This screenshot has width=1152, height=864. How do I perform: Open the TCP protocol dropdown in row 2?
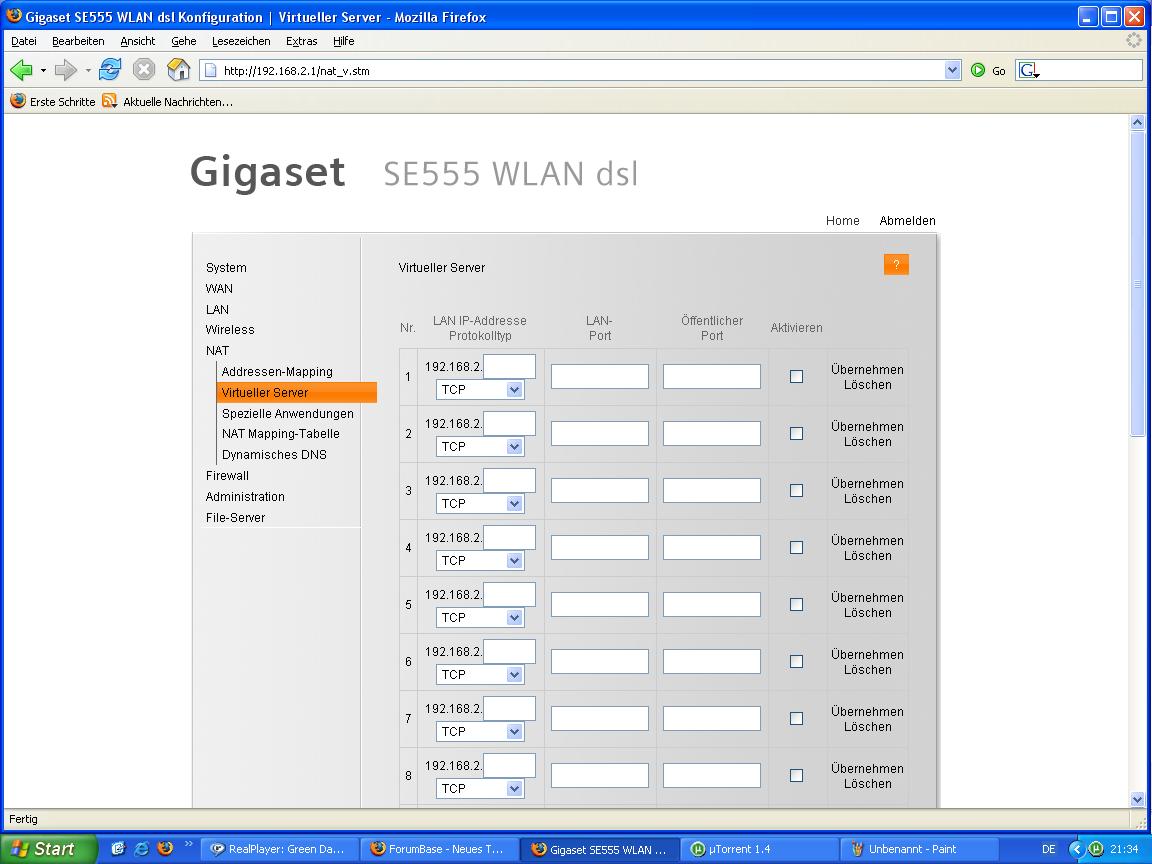coord(480,446)
